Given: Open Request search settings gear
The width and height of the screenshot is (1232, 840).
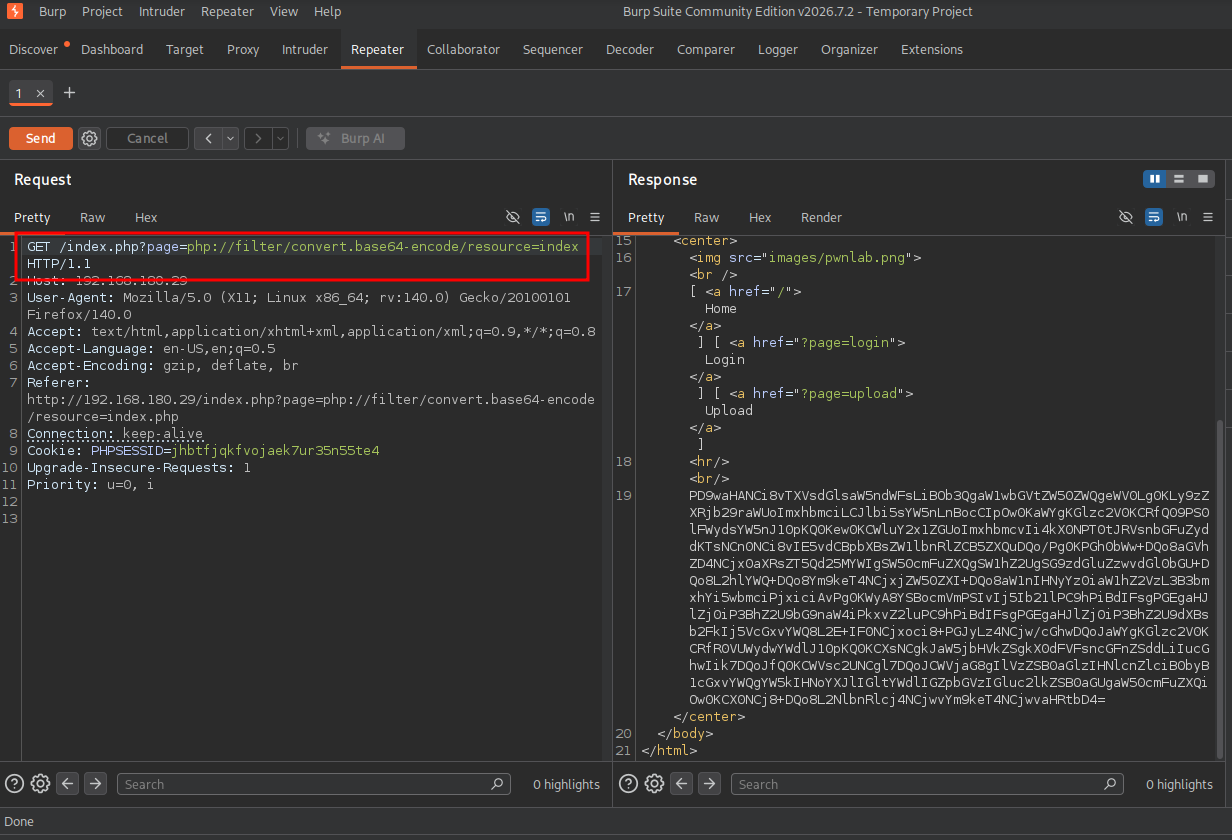Looking at the screenshot, I should (x=40, y=783).
